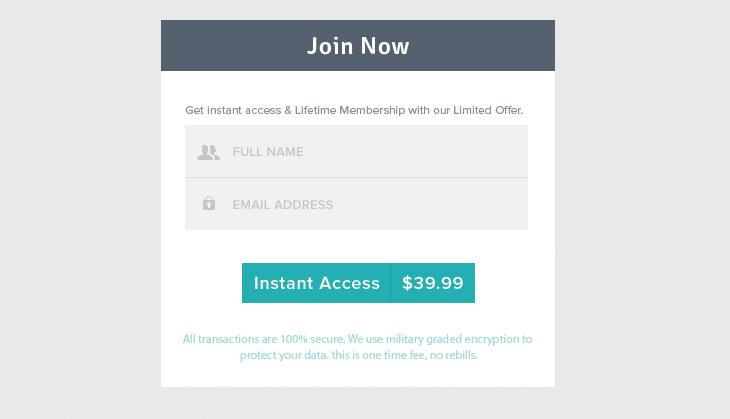Click the Instant Access button label
The height and width of the screenshot is (419, 730).
tap(317, 283)
